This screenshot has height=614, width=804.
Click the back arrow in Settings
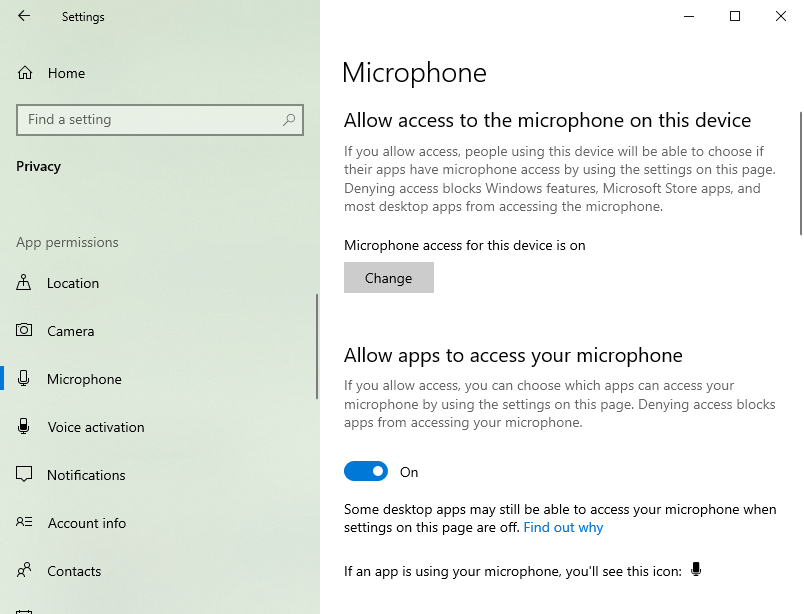[x=24, y=16]
